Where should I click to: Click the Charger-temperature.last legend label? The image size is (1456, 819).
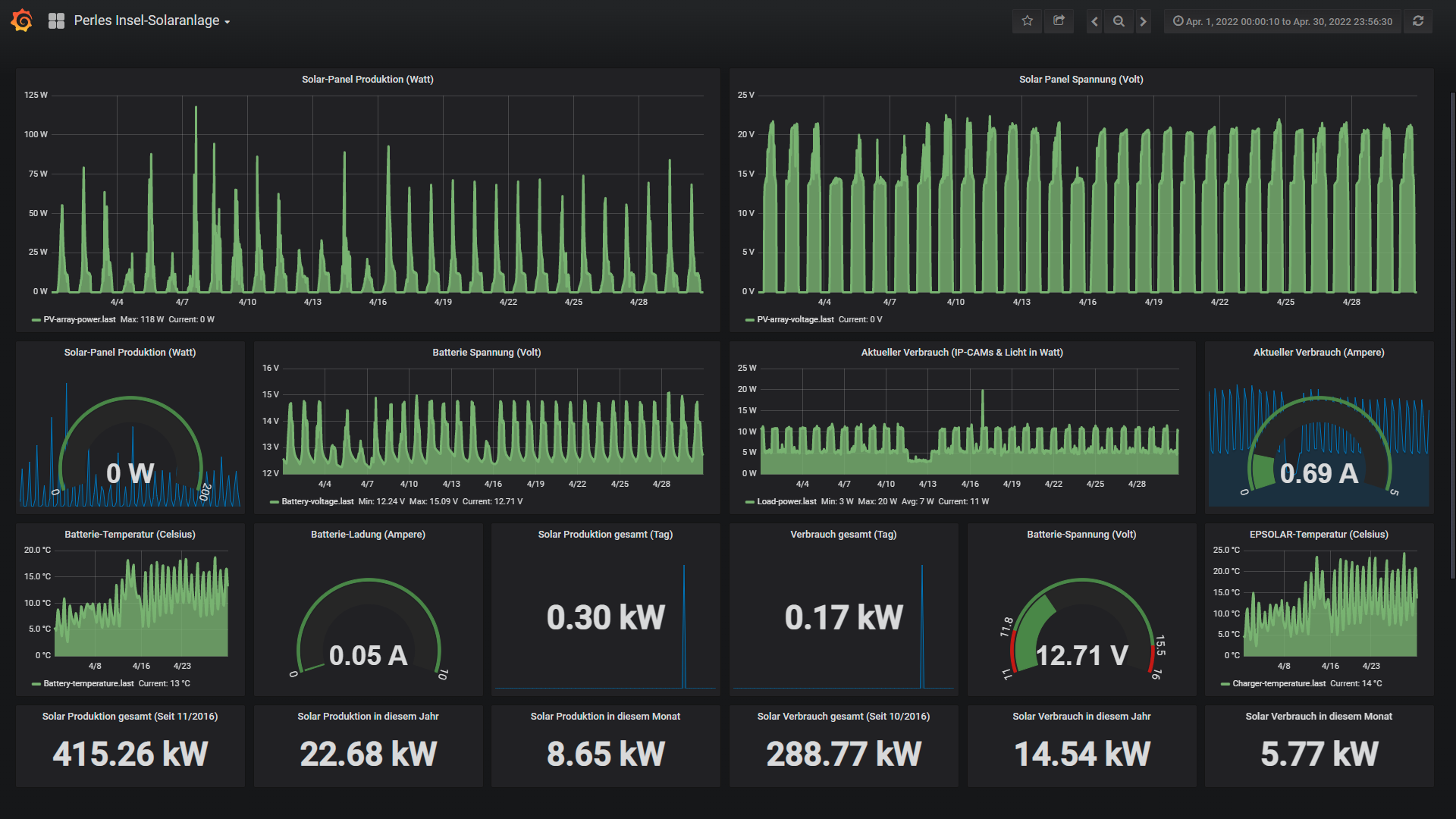click(x=1279, y=683)
